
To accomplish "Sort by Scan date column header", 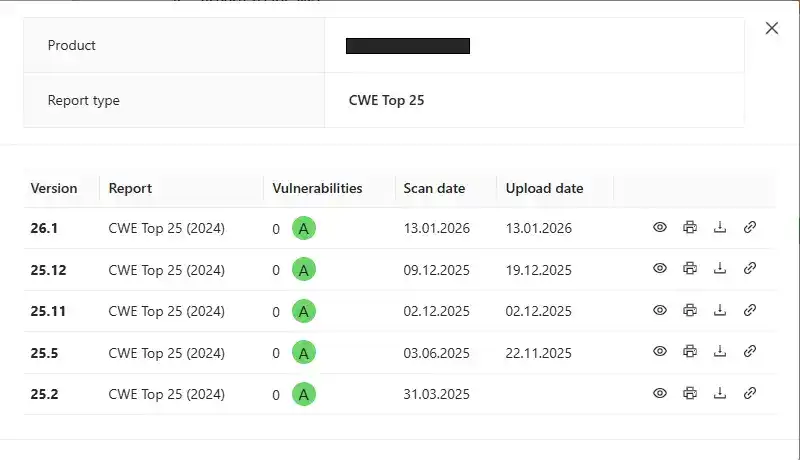I will coord(434,188).
